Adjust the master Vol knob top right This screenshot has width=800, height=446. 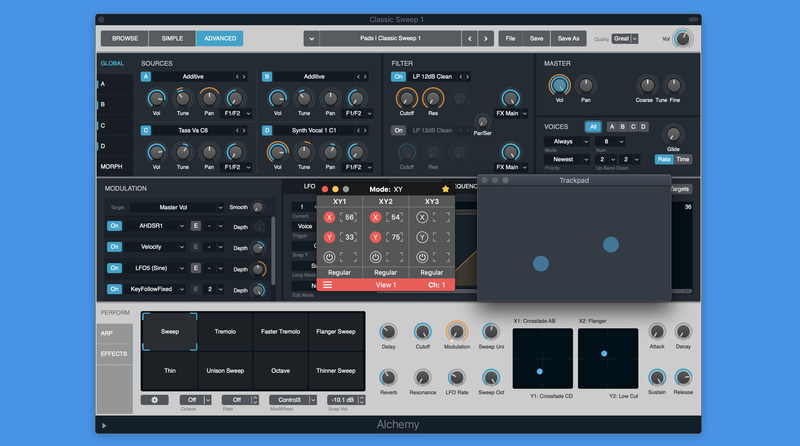[683, 39]
